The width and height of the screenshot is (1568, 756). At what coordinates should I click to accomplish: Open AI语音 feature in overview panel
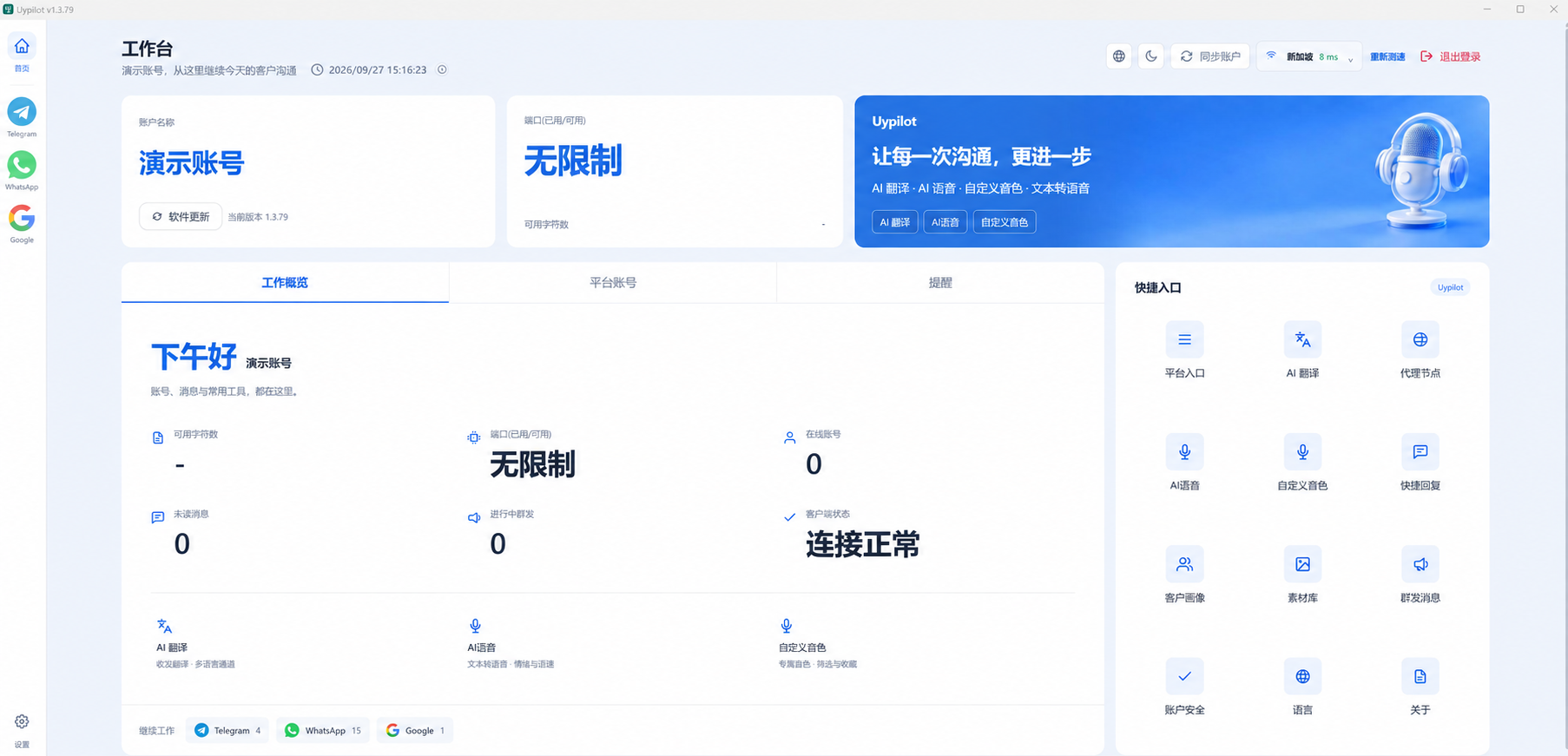[511, 644]
